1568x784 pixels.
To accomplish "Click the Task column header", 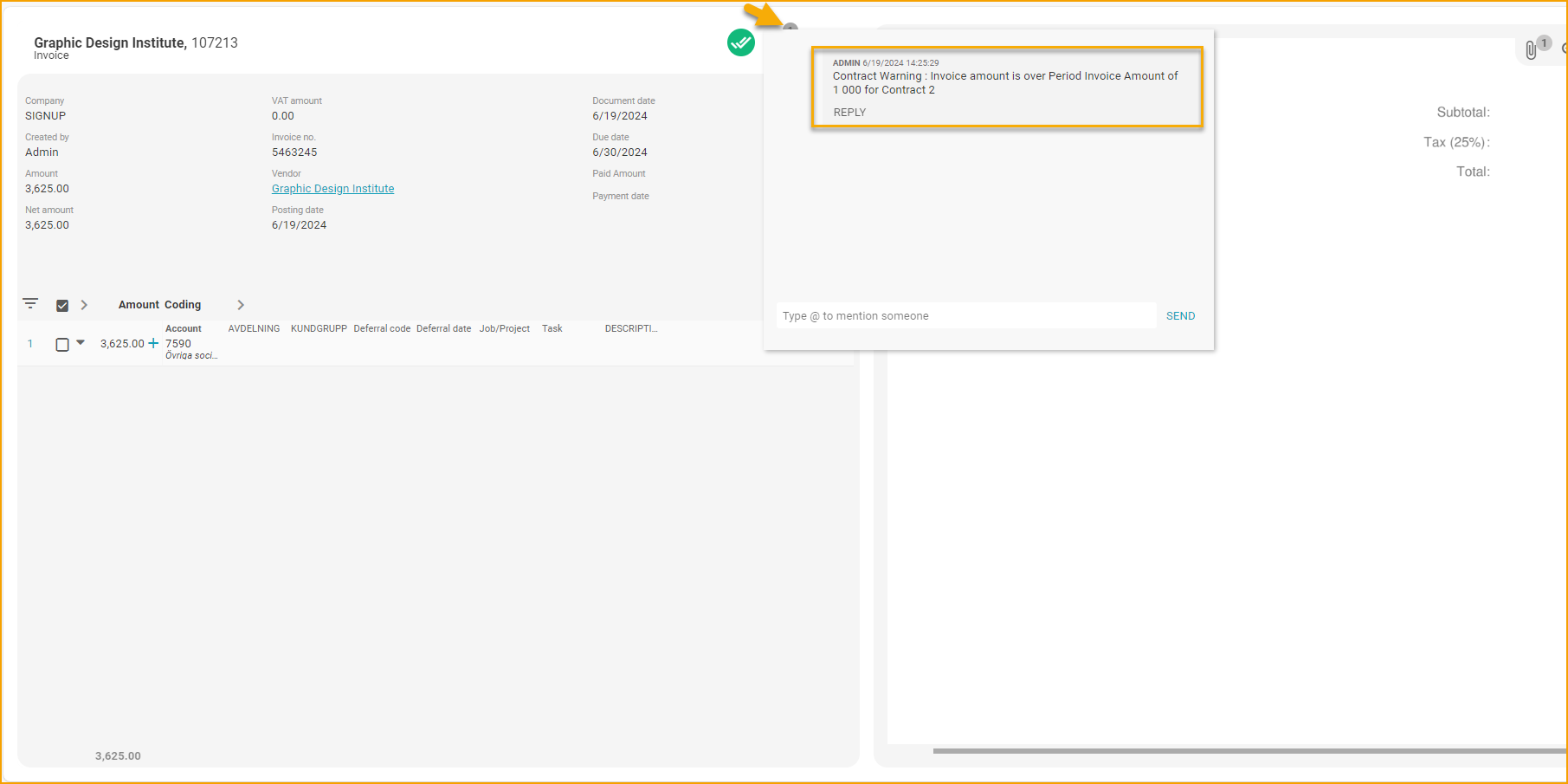I will (x=552, y=329).
